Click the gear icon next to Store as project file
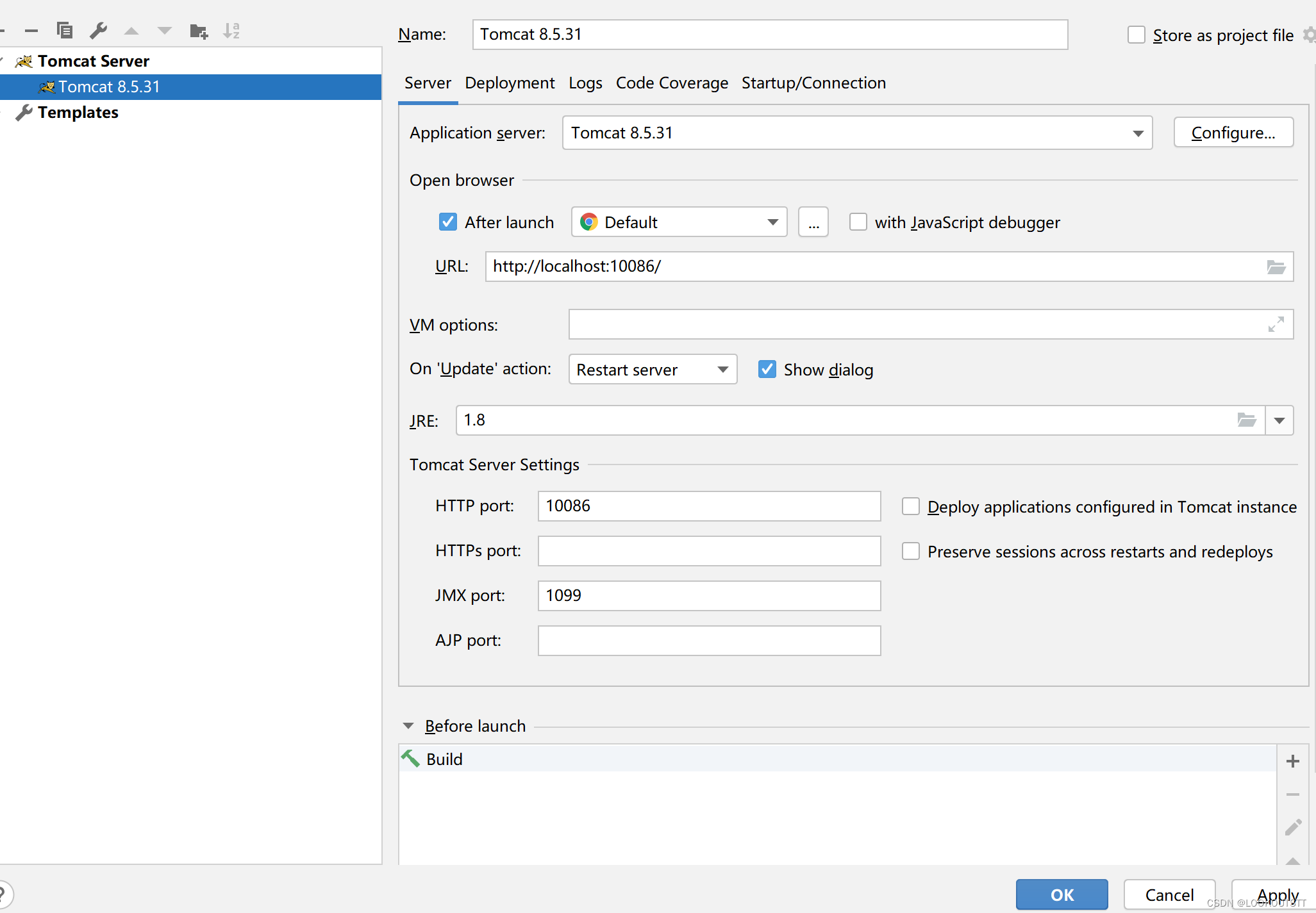This screenshot has height=913, width=1316. click(1309, 35)
